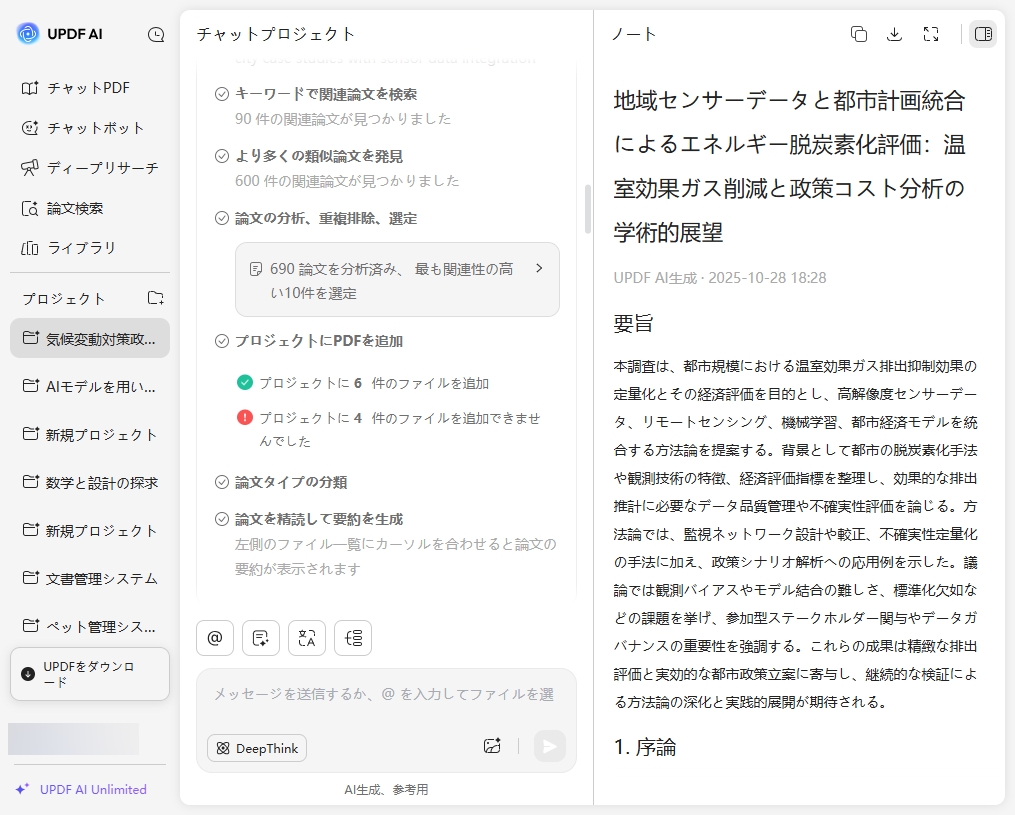Click the @ mention file button
Image resolution: width=1015 pixels, height=815 pixels.
tap(215, 638)
